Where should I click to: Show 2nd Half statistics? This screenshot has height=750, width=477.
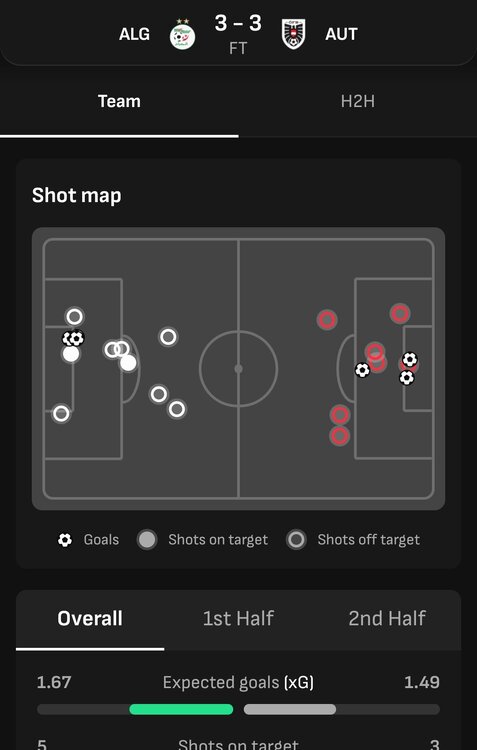point(387,618)
